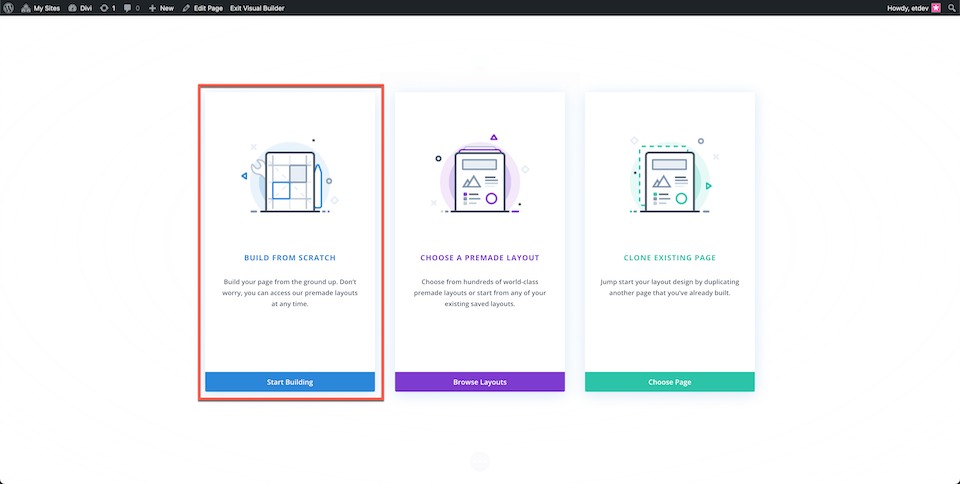This screenshot has height=484, width=960.
Task: Click the search magnifier icon
Action: tap(951, 8)
